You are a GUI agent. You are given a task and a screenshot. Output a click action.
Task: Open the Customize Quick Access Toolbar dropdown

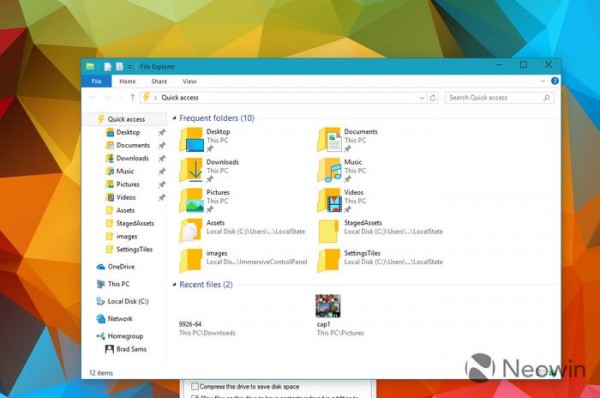pos(130,67)
